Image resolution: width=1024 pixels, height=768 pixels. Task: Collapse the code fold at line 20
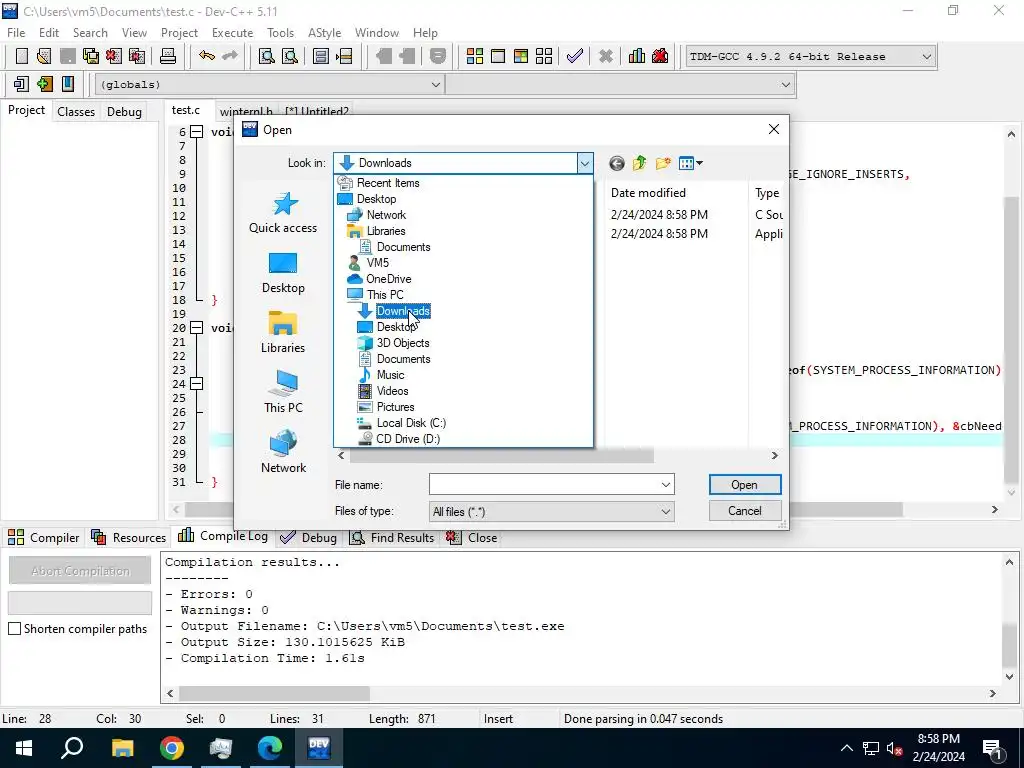coord(196,328)
